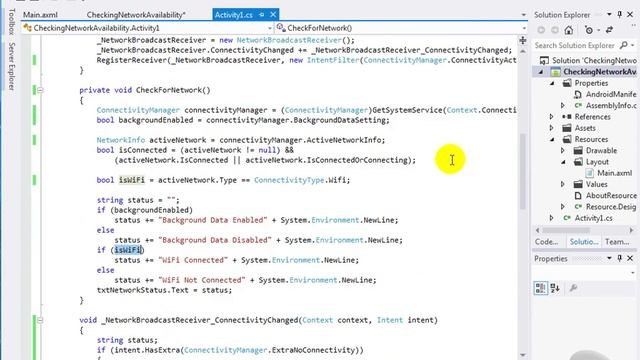The height and width of the screenshot is (360, 640).
Task: Collapse the Properties folder node
Action: (x=552, y=83)
